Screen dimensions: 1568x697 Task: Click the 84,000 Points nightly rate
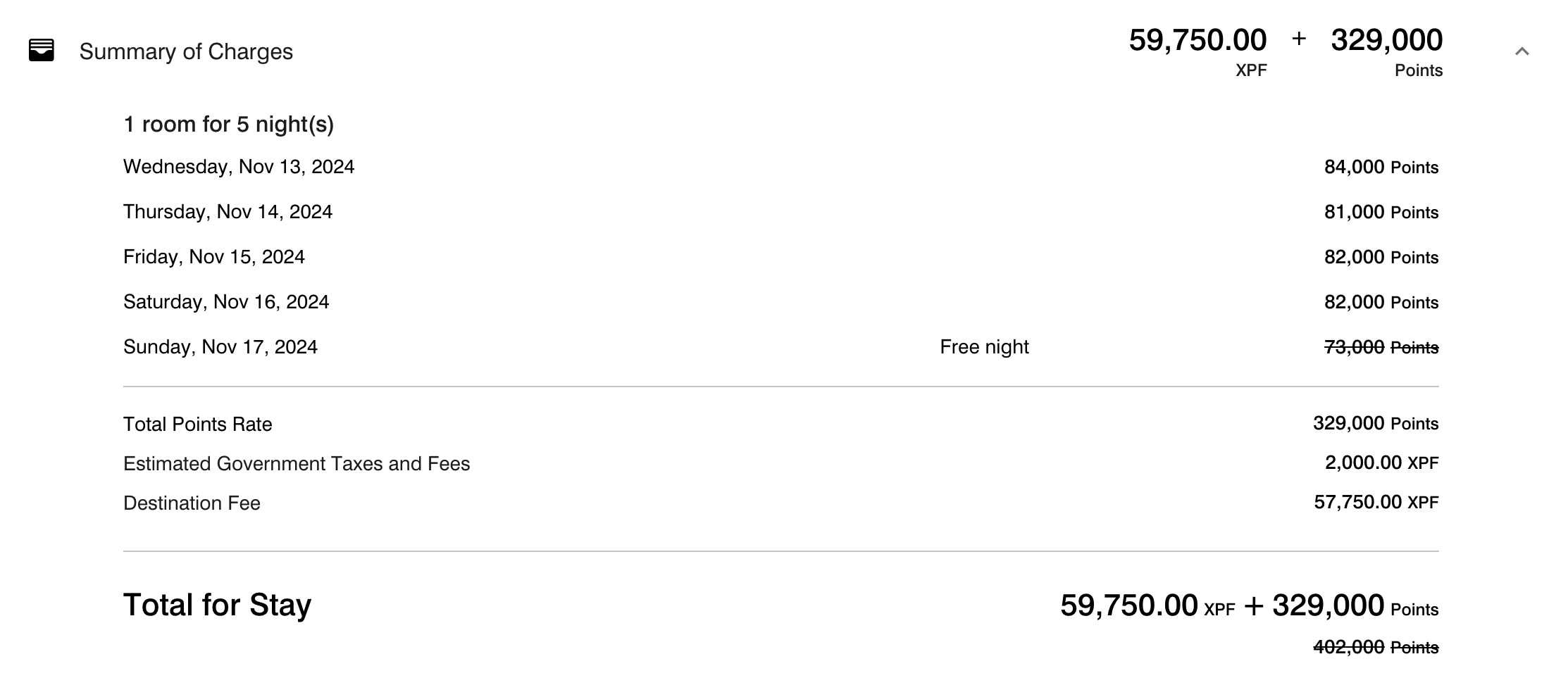1381,167
